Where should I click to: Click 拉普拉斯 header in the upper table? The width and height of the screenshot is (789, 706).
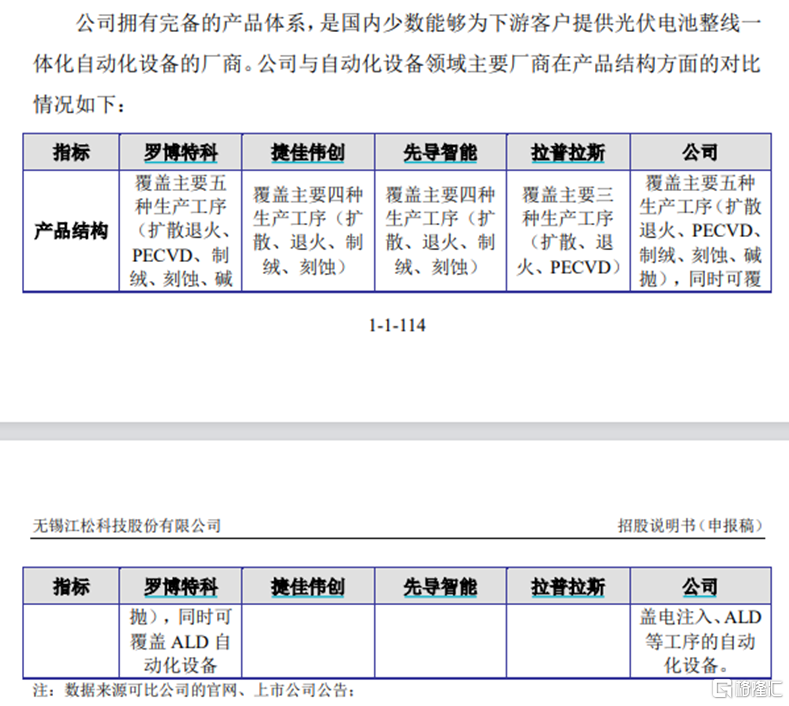click(x=568, y=152)
